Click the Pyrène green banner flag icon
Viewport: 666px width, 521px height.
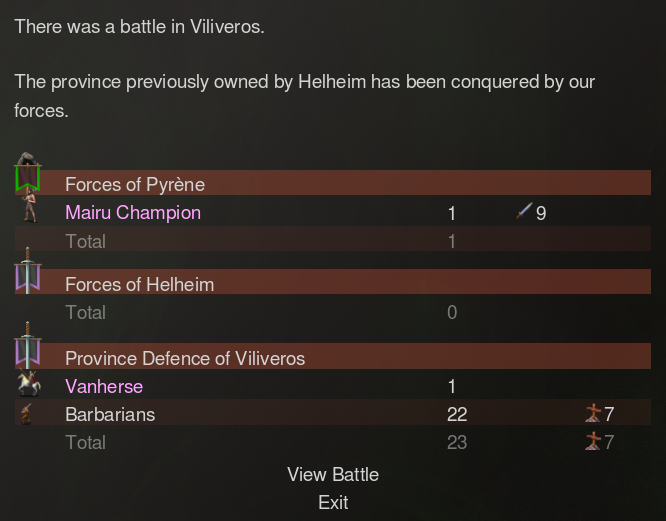28,172
